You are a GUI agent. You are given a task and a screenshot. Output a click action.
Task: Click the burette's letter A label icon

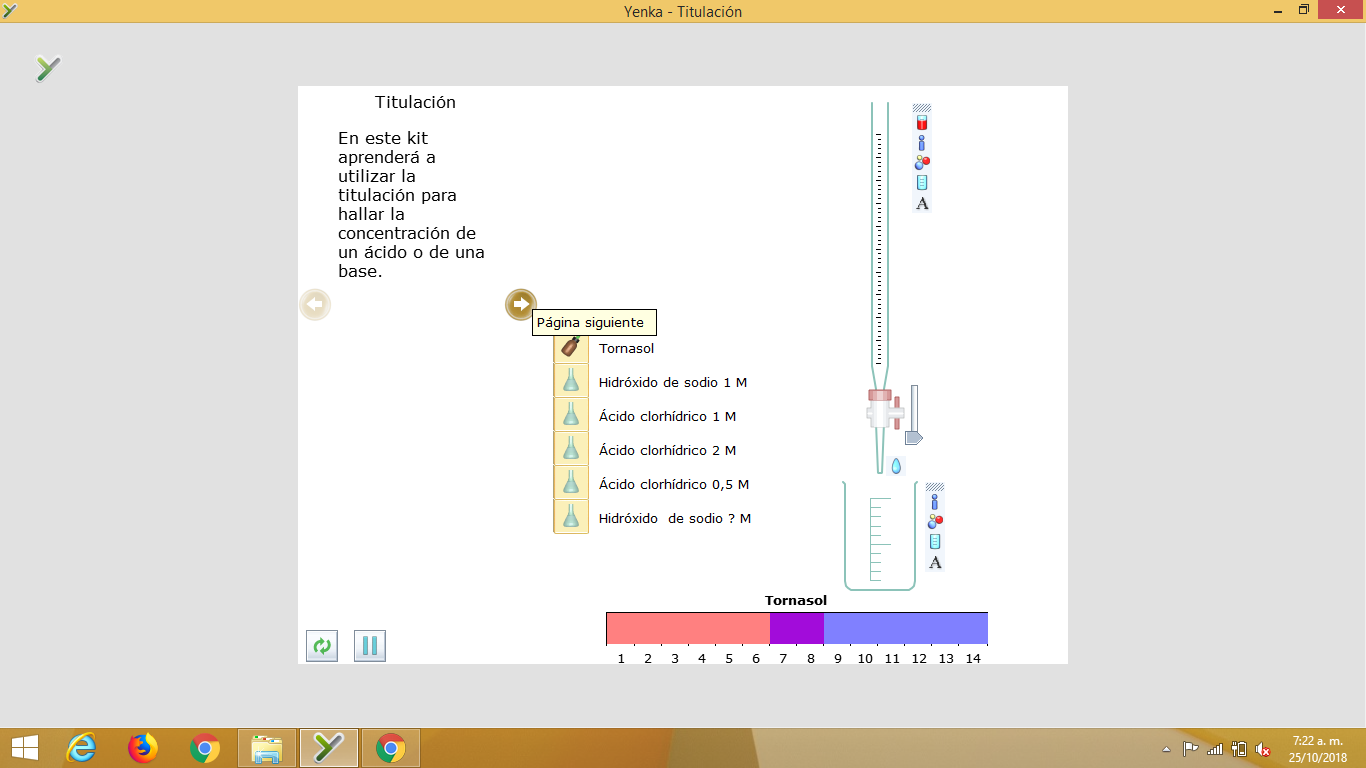[922, 203]
